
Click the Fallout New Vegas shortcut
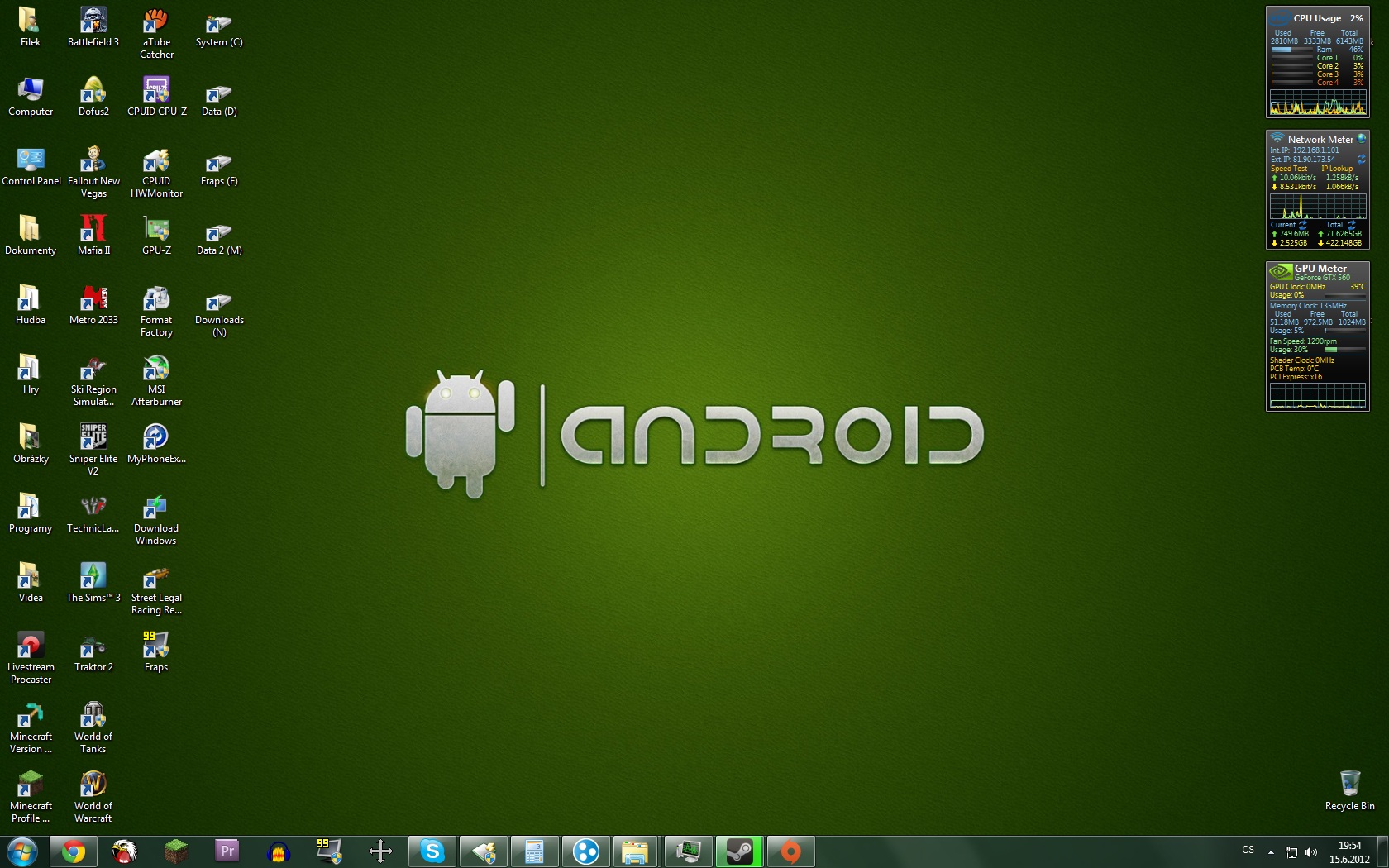tap(93, 172)
